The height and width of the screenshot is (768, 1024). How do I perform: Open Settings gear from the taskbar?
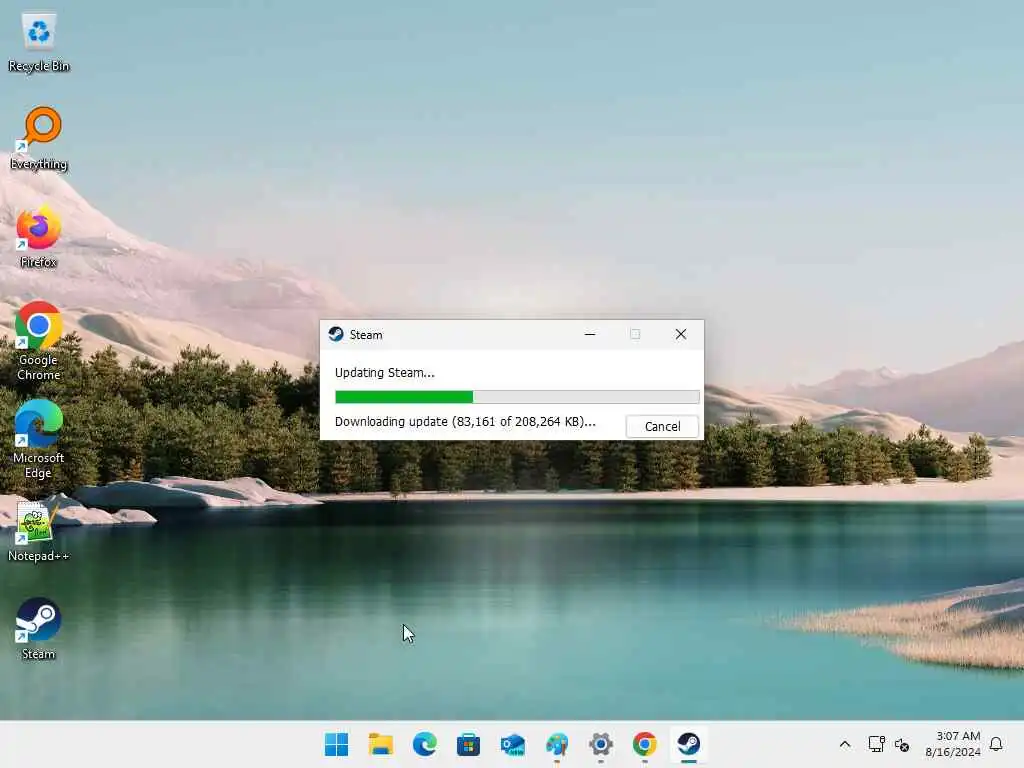[601, 744]
